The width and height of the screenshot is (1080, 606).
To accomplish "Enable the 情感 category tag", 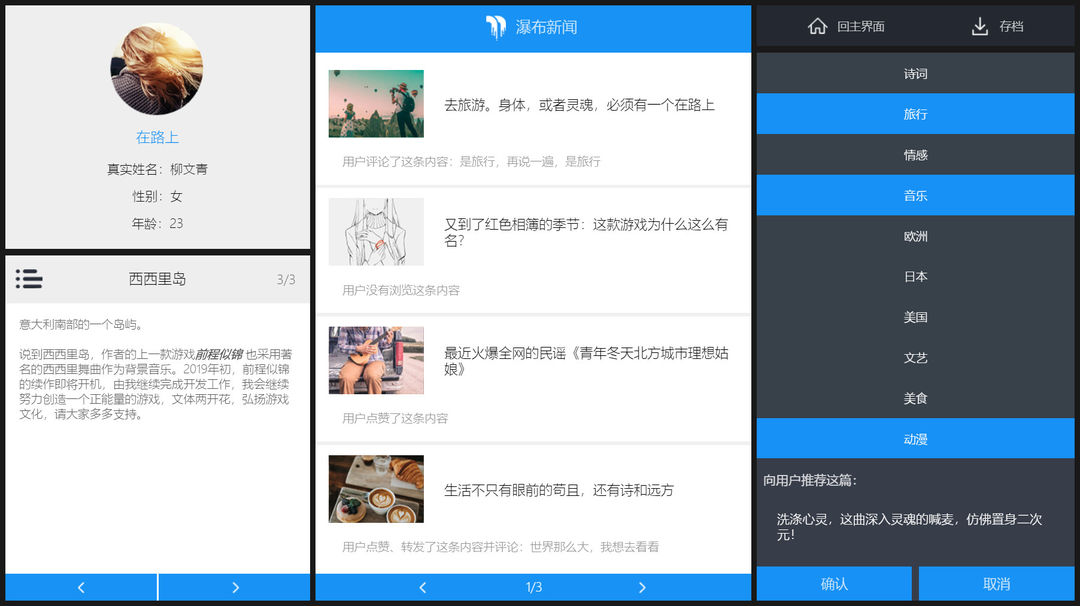I will point(915,154).
